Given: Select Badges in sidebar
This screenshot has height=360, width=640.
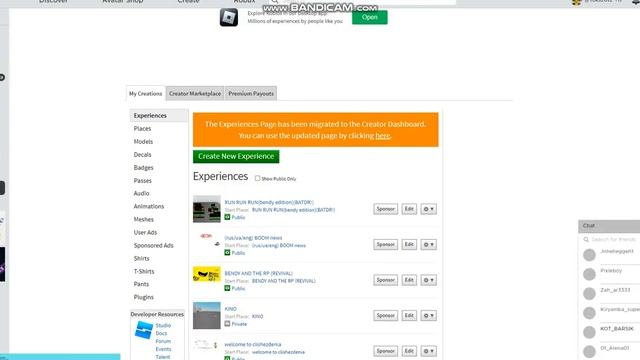Looking at the screenshot, I should point(144,168).
